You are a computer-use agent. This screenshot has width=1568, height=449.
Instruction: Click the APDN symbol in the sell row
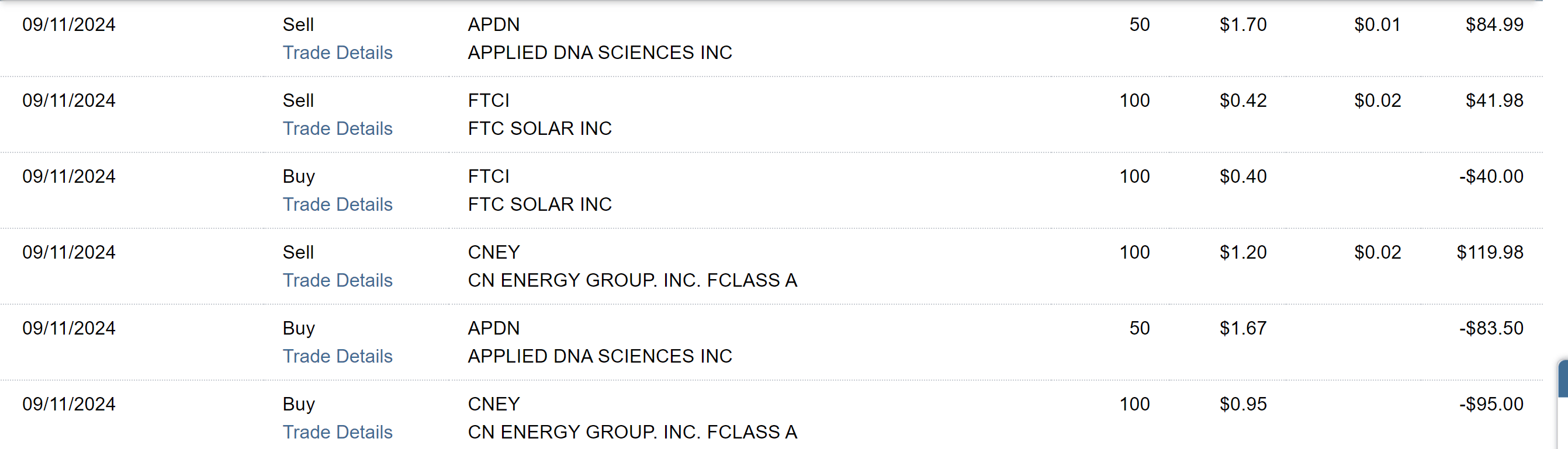click(493, 25)
